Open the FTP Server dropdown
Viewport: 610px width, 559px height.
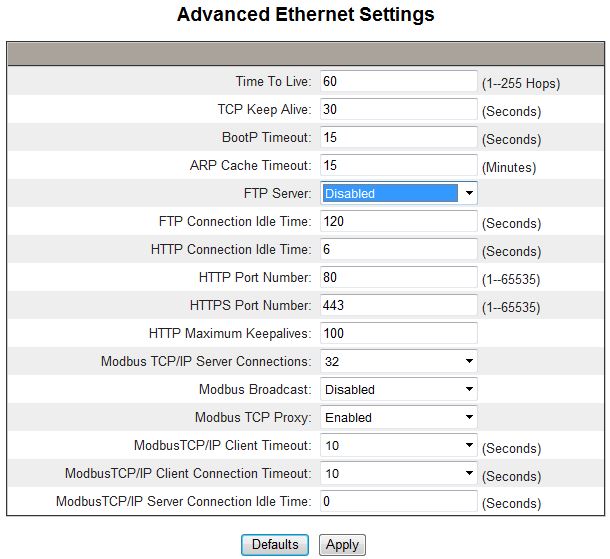pyautogui.click(x=398, y=193)
